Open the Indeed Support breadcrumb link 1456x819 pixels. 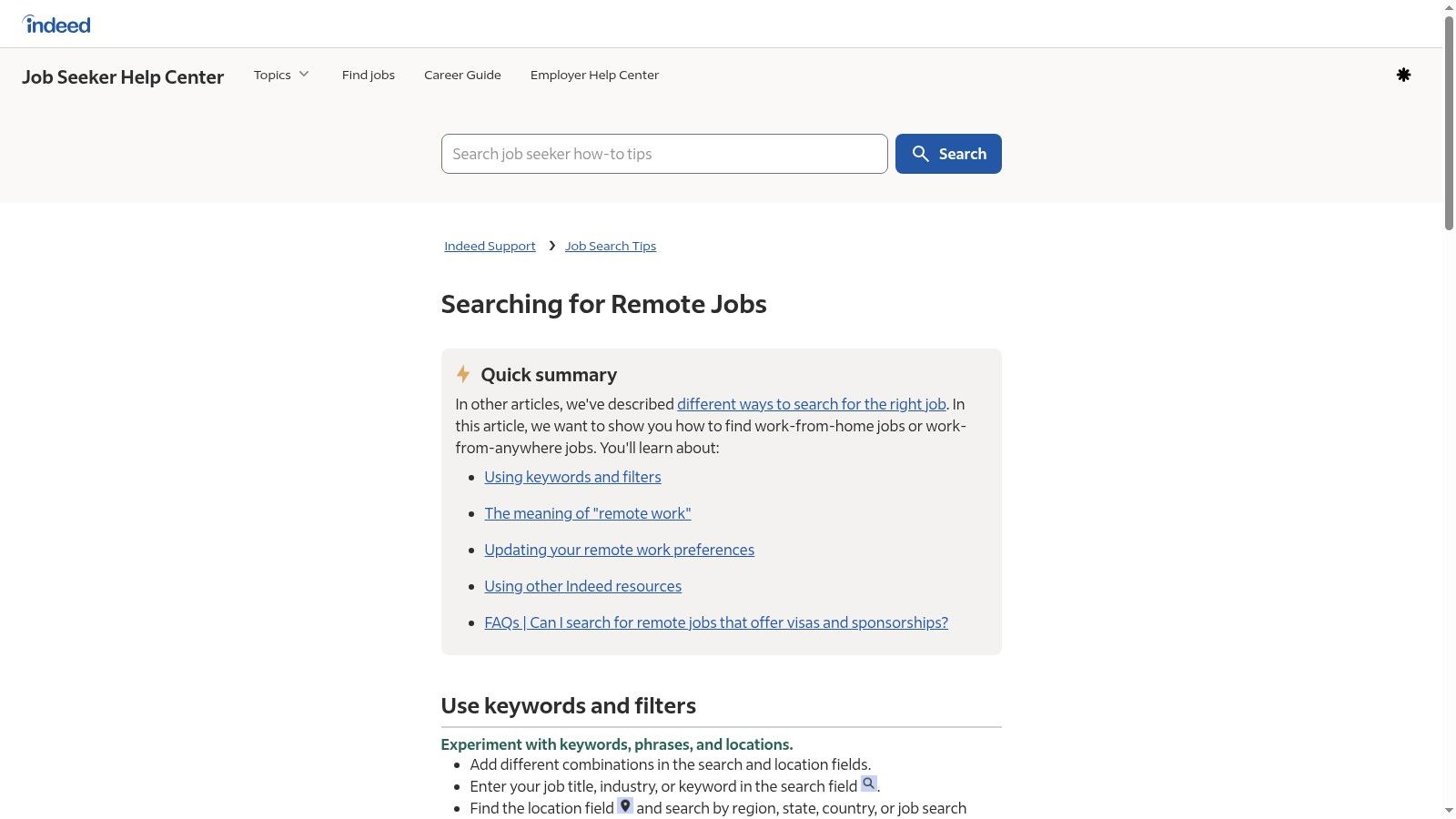point(490,246)
